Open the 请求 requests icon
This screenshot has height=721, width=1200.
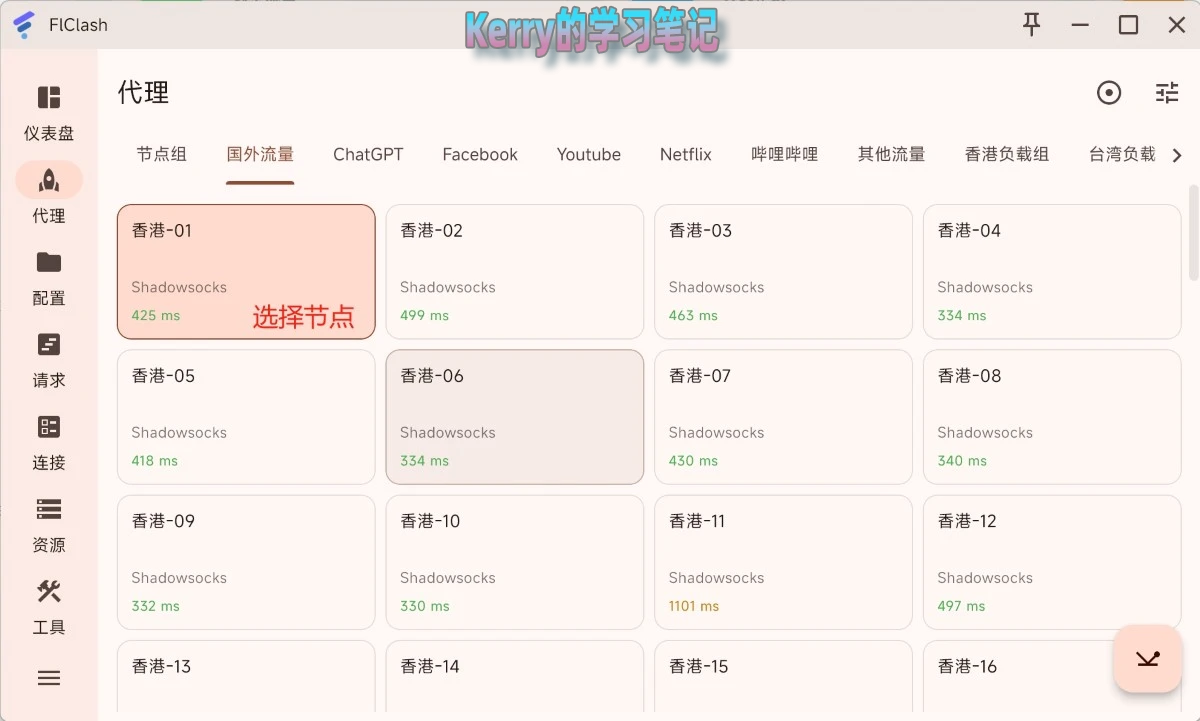(49, 344)
